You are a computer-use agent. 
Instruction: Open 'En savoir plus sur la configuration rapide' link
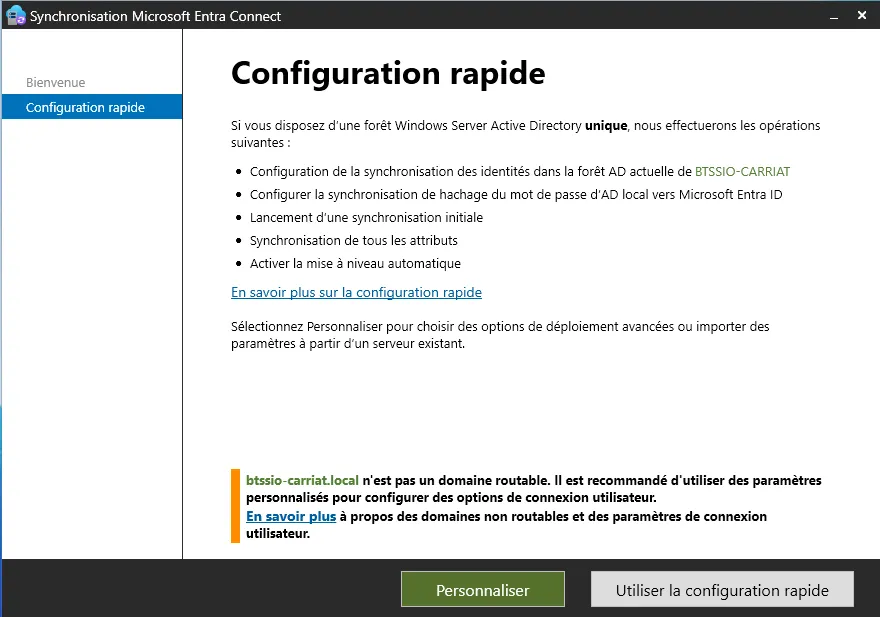click(x=356, y=293)
